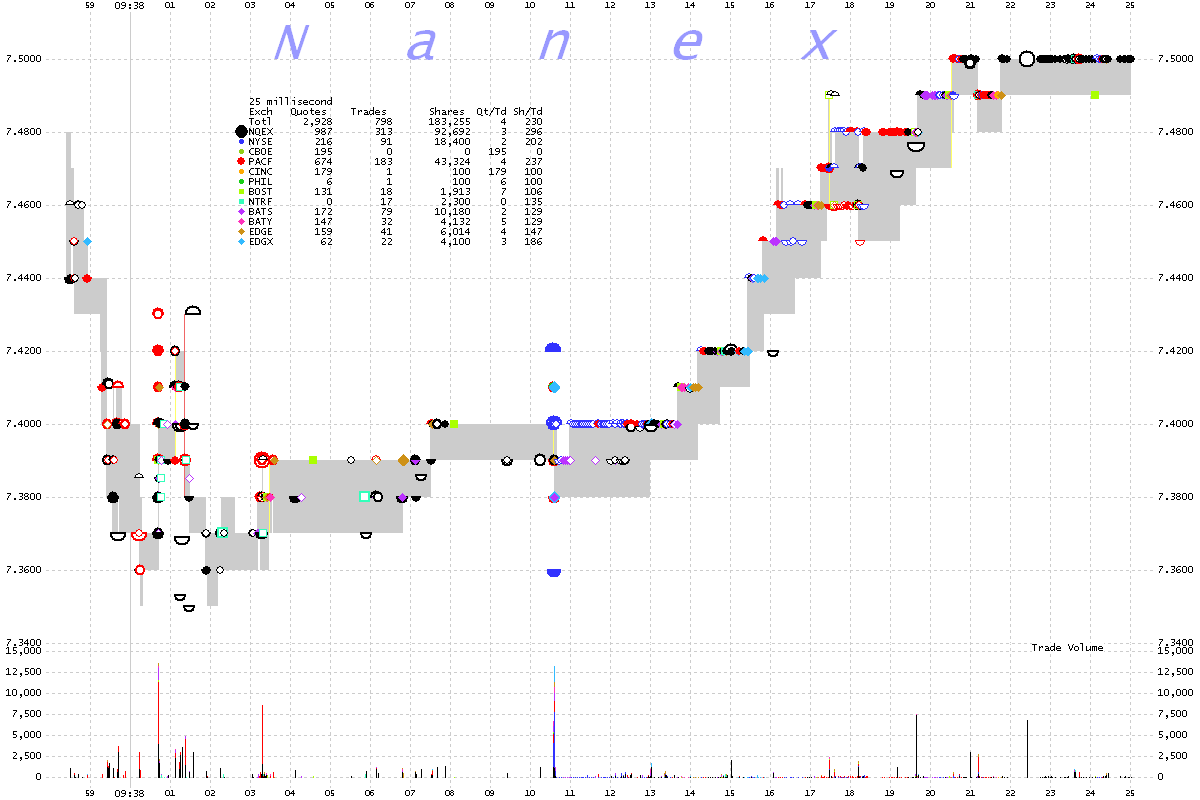The width and height of the screenshot is (1200, 800).
Task: Click the large blue NYSE half-circle near 7.4200
Action: pyautogui.click(x=553, y=348)
